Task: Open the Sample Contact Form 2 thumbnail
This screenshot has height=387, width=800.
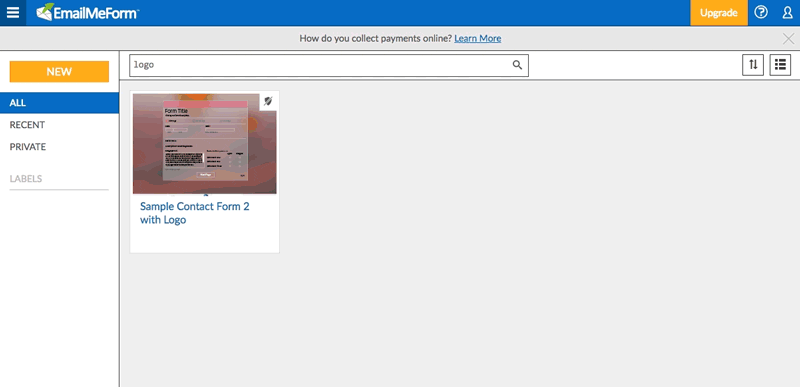Action: 205,143
